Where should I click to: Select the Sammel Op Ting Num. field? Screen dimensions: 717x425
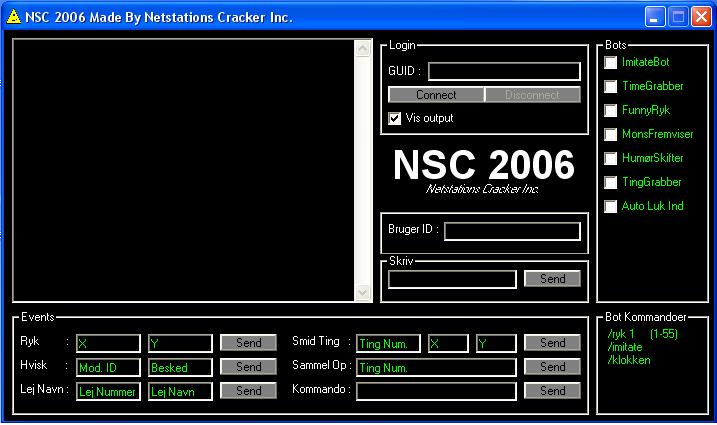436,367
